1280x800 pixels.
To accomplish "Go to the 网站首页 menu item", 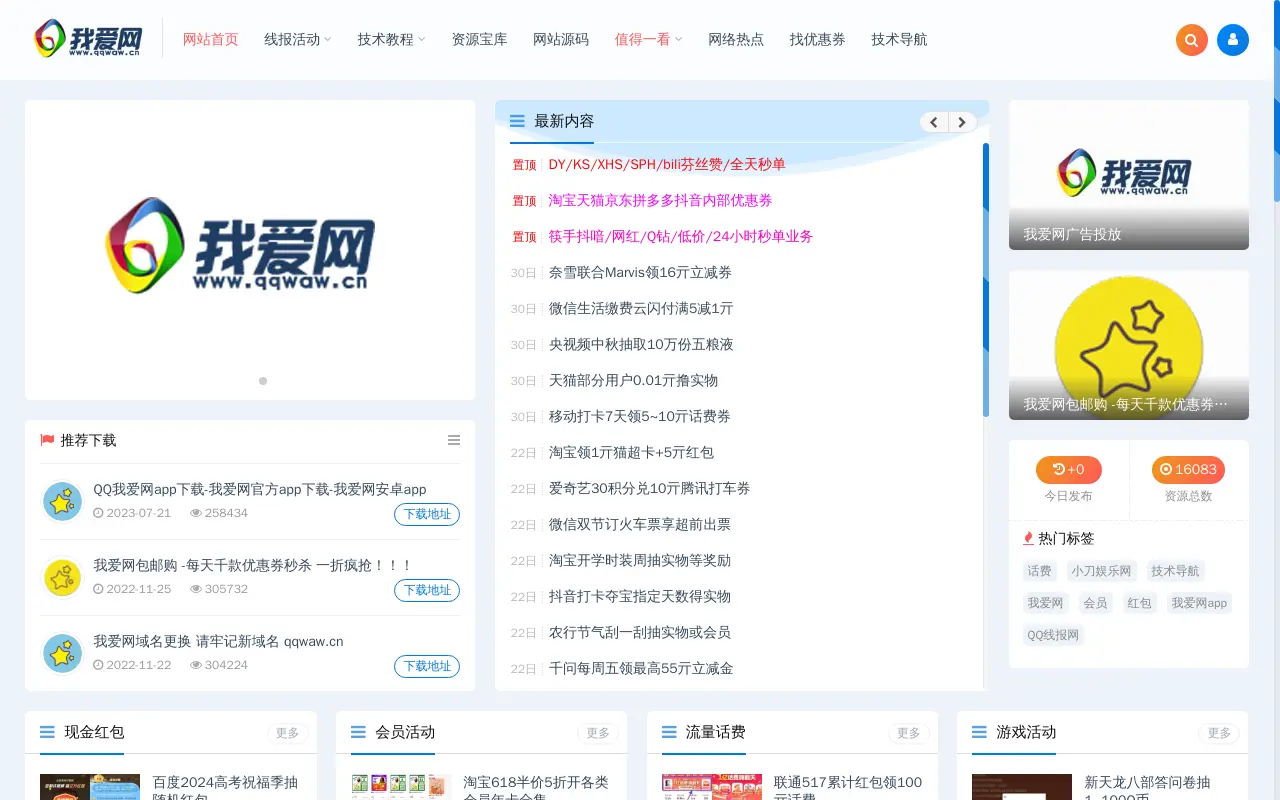I will [x=211, y=39].
